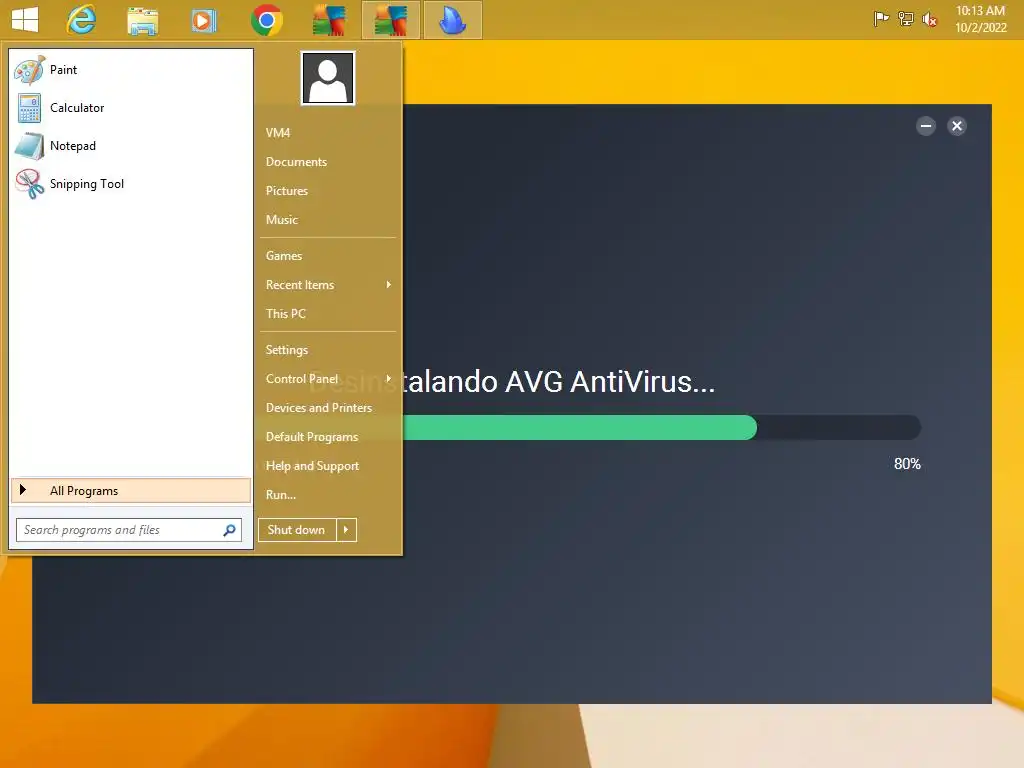Select the highlighted AVG uninstaller taskbar icon
The height and width of the screenshot is (768, 1024).
point(391,20)
